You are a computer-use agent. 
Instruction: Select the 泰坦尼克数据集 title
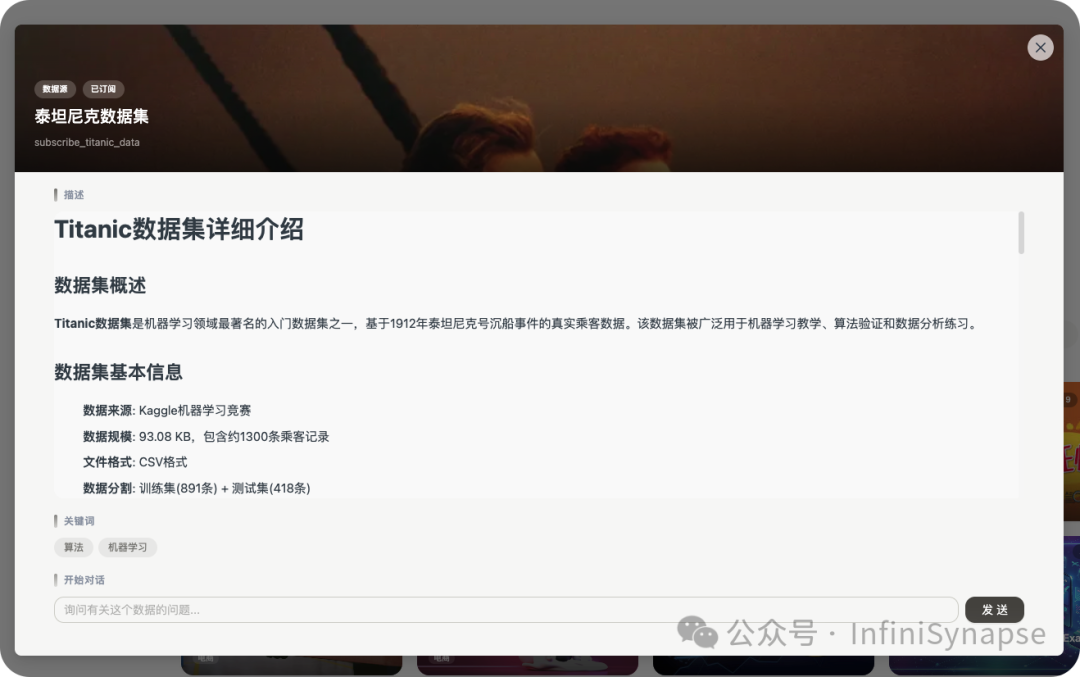click(92, 116)
